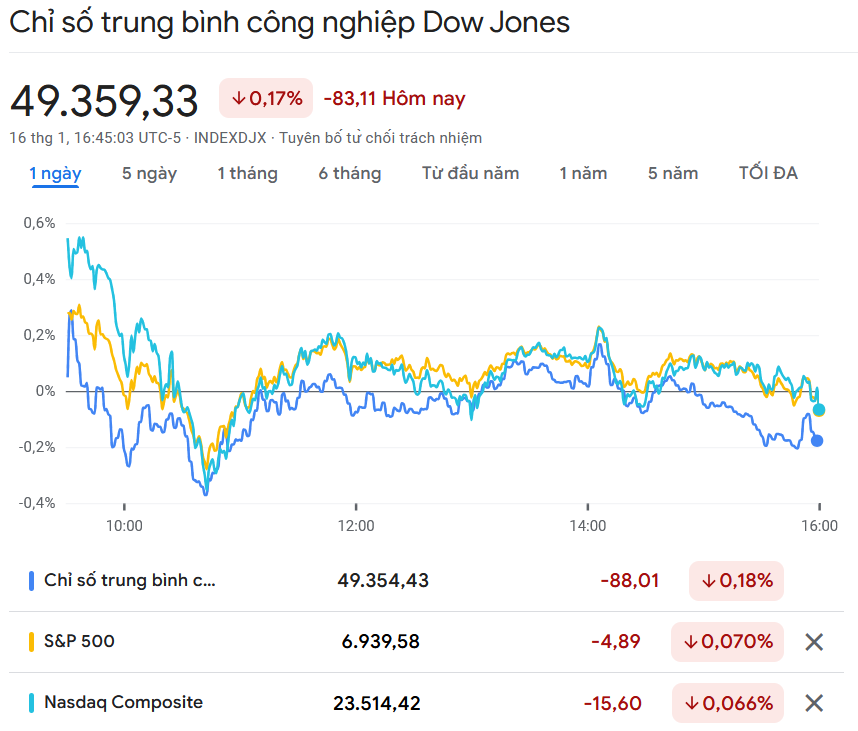858x731 pixels.
Task: Click the S&P 500 index row
Action: pyautogui.click(x=79, y=642)
